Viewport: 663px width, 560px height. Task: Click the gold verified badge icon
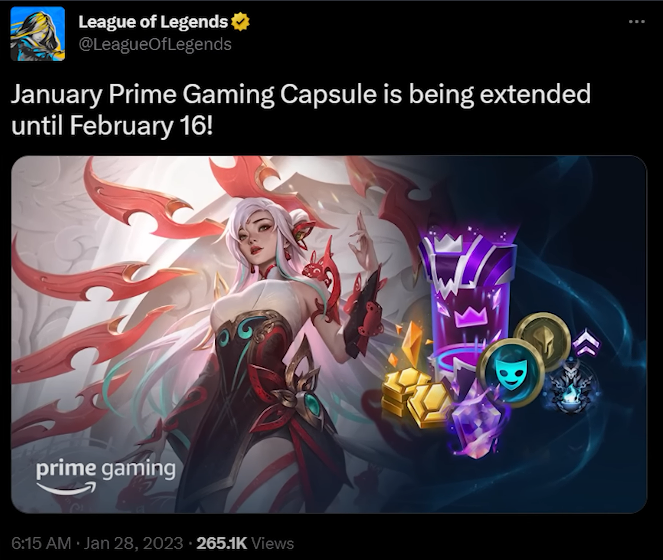pyautogui.click(x=240, y=22)
